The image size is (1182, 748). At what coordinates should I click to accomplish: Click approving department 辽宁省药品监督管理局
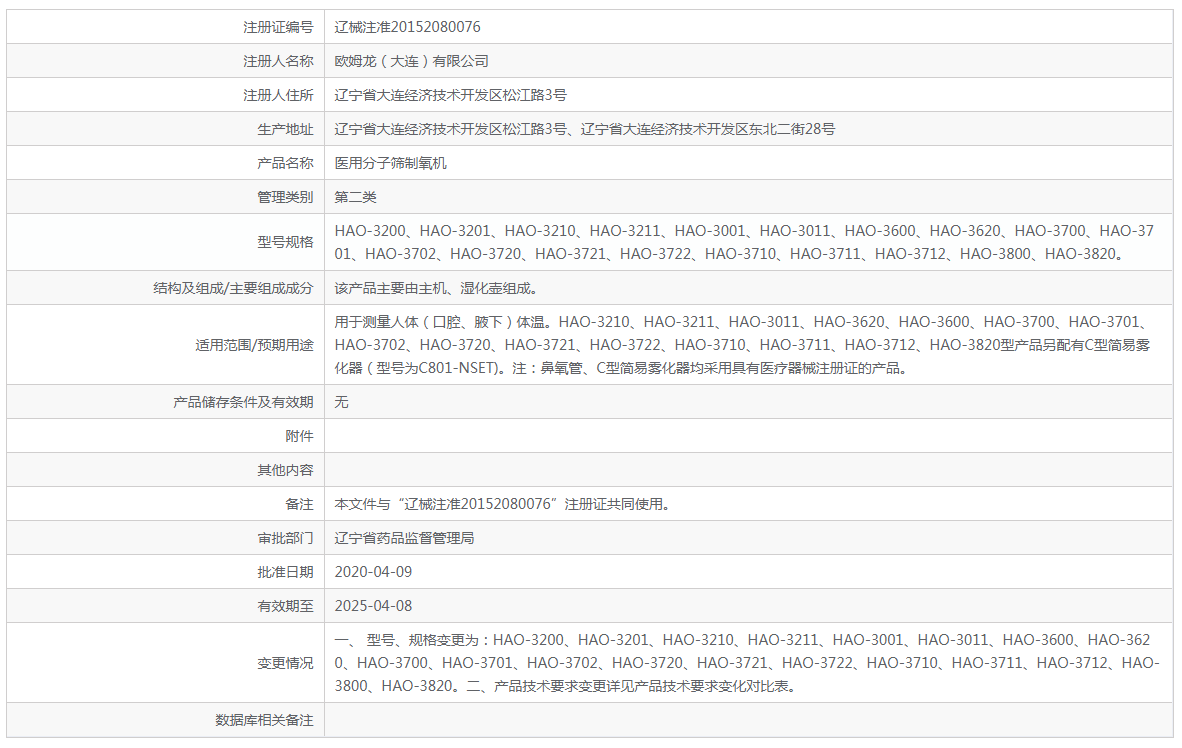pyautogui.click(x=404, y=538)
